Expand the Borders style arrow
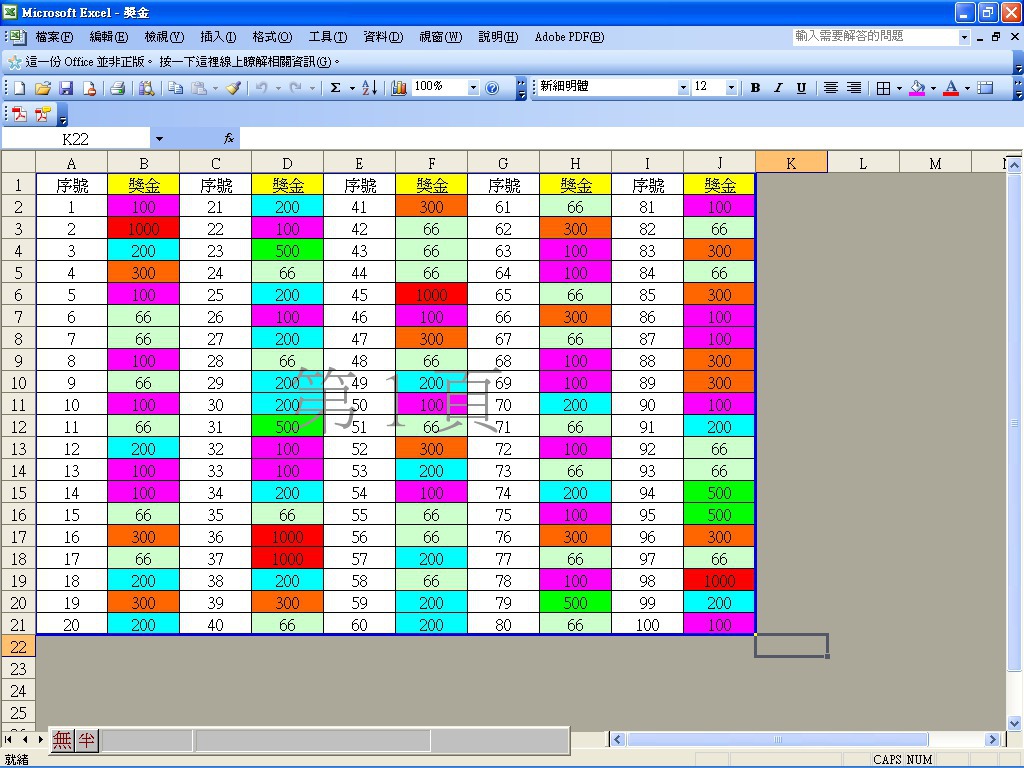The image size is (1024, 768). (x=899, y=88)
